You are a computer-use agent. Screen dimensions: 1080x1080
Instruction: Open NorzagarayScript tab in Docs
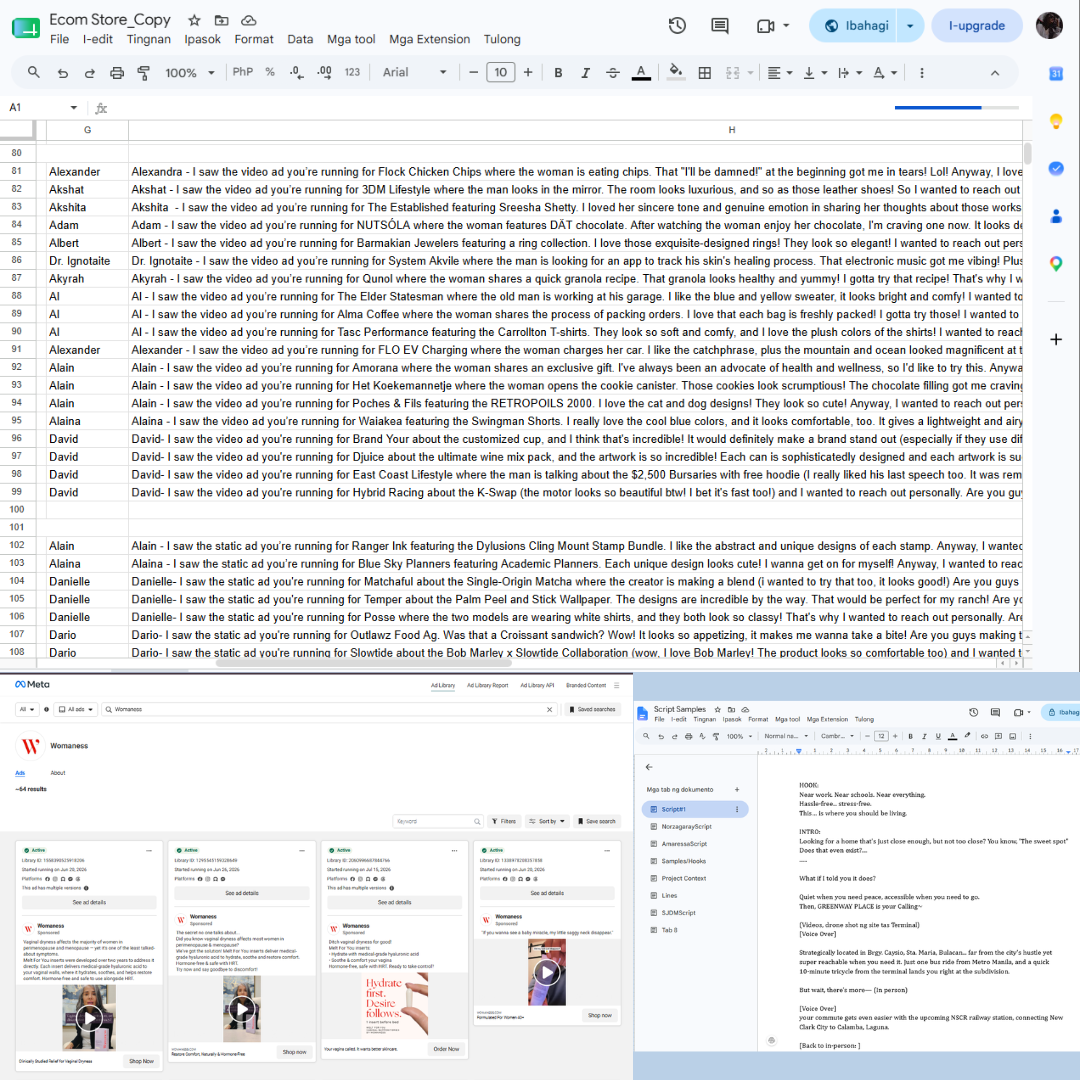[x=686, y=827]
